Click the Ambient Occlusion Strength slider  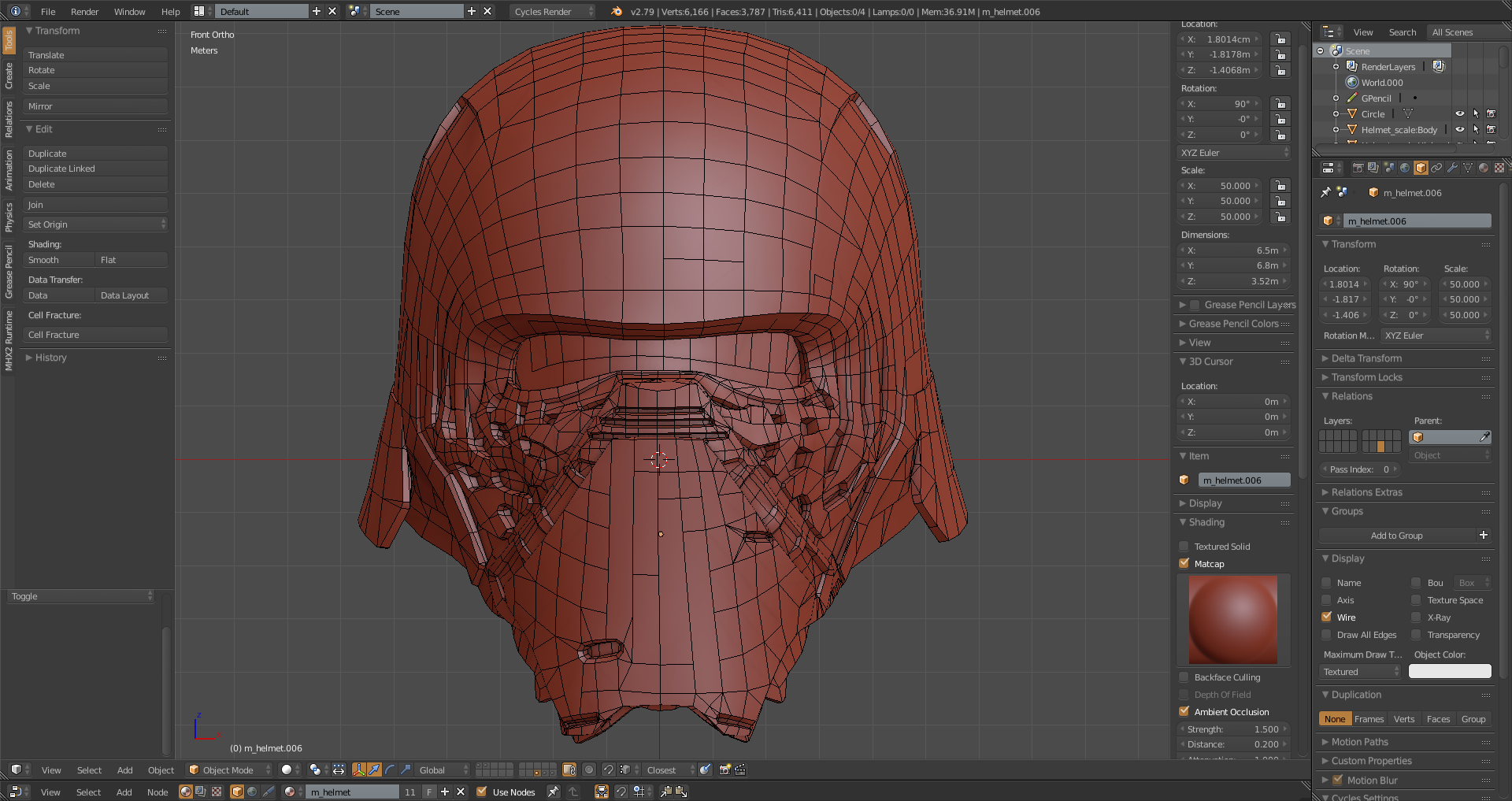coord(1233,729)
